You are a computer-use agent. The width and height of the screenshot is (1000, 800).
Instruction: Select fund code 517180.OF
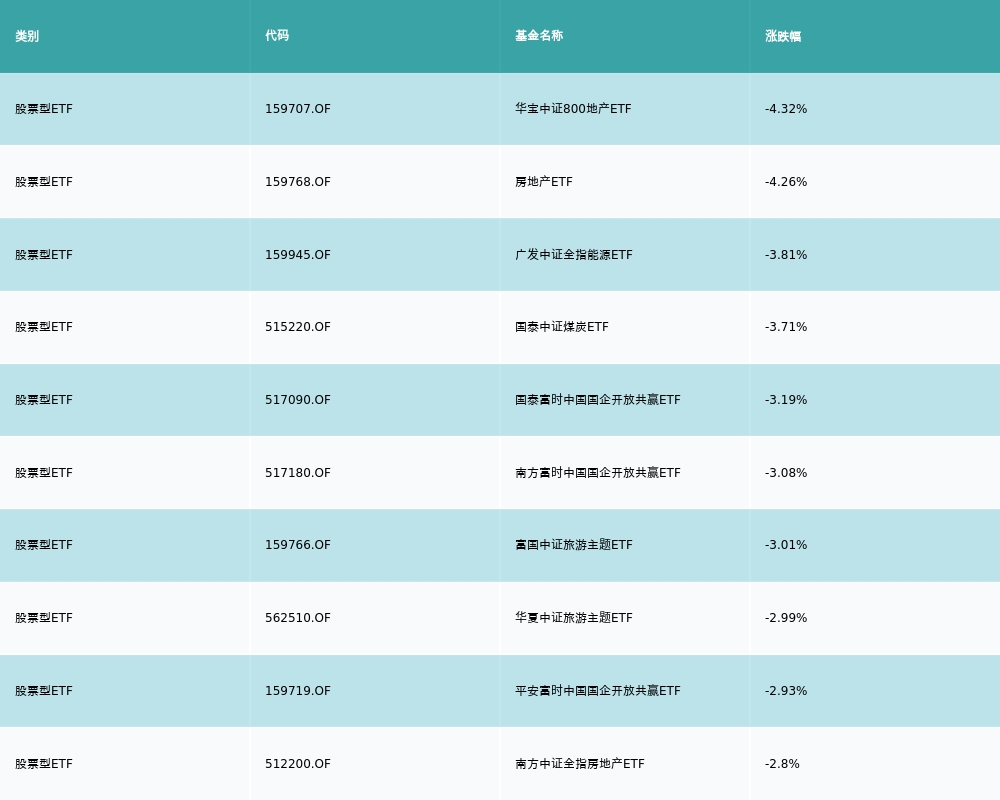(x=298, y=473)
